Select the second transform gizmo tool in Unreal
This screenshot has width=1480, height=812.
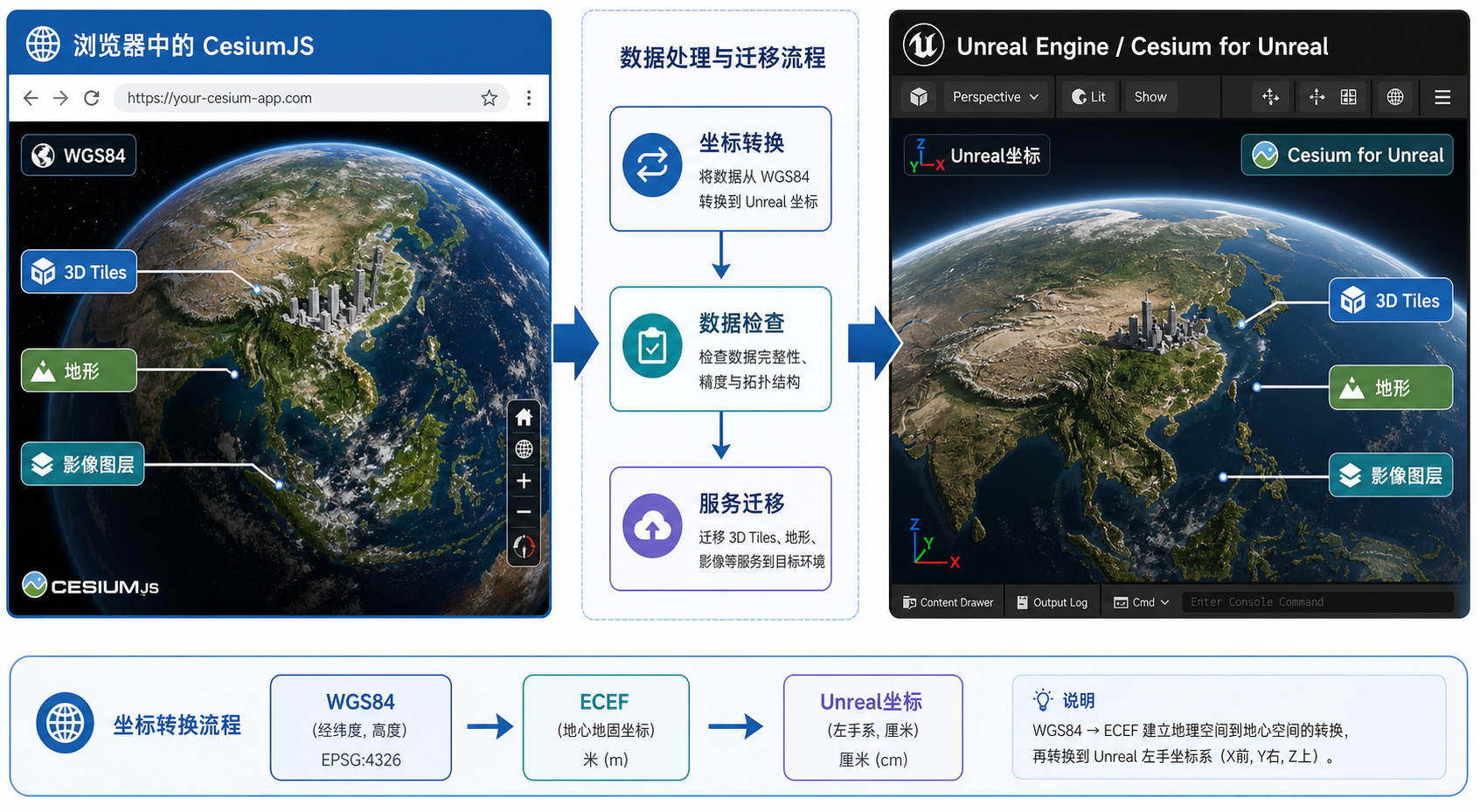point(1317,97)
